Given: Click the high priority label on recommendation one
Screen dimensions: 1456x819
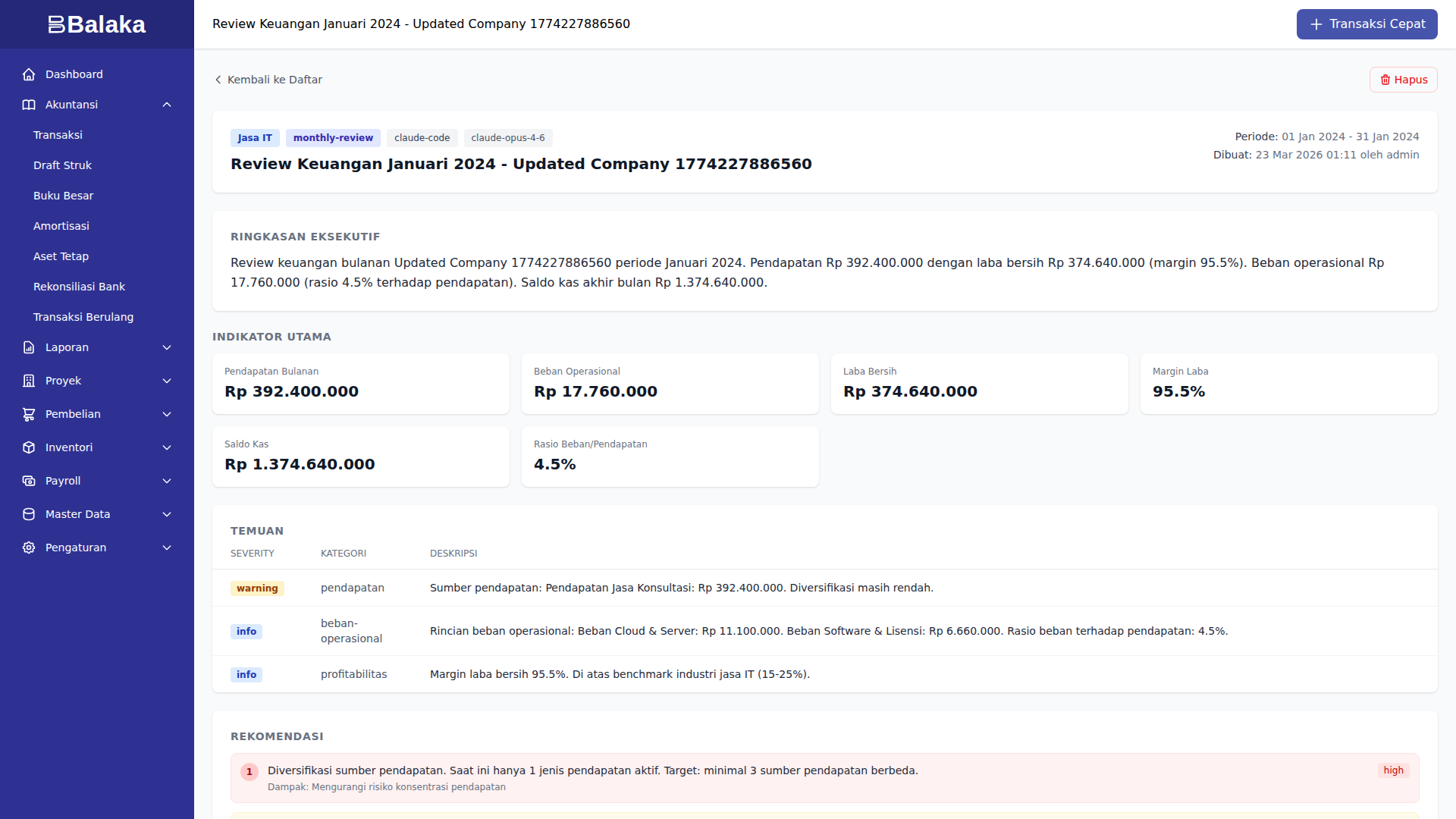Looking at the screenshot, I should tap(1393, 770).
